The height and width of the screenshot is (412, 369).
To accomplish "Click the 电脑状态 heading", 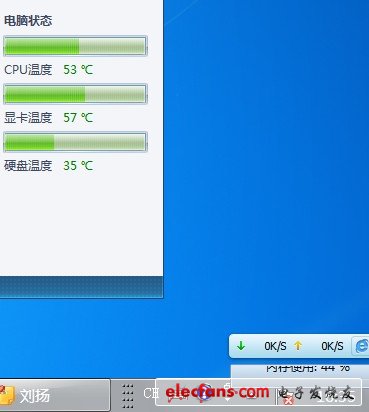I will [x=28, y=21].
